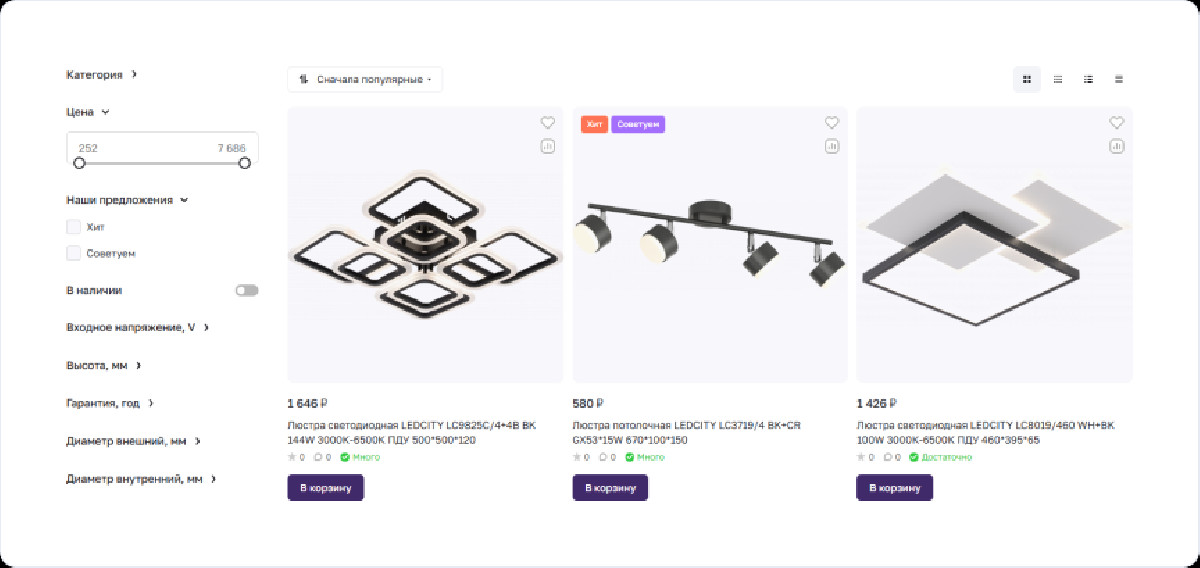Switch to grid tile view
The width and height of the screenshot is (1200, 568).
pos(1027,79)
